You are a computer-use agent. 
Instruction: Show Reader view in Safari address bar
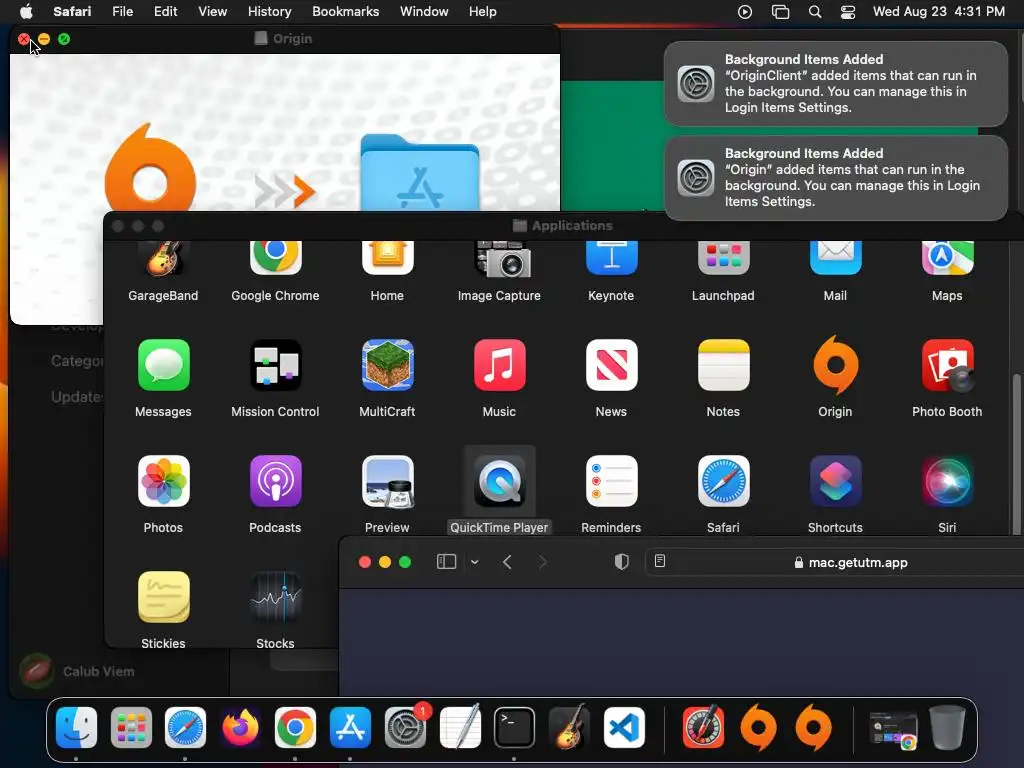click(660, 561)
